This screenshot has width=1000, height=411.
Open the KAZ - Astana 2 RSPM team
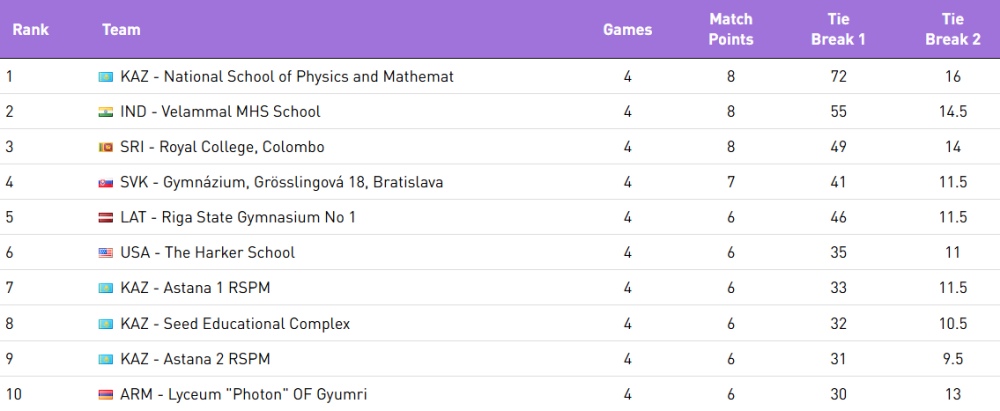[195, 359]
